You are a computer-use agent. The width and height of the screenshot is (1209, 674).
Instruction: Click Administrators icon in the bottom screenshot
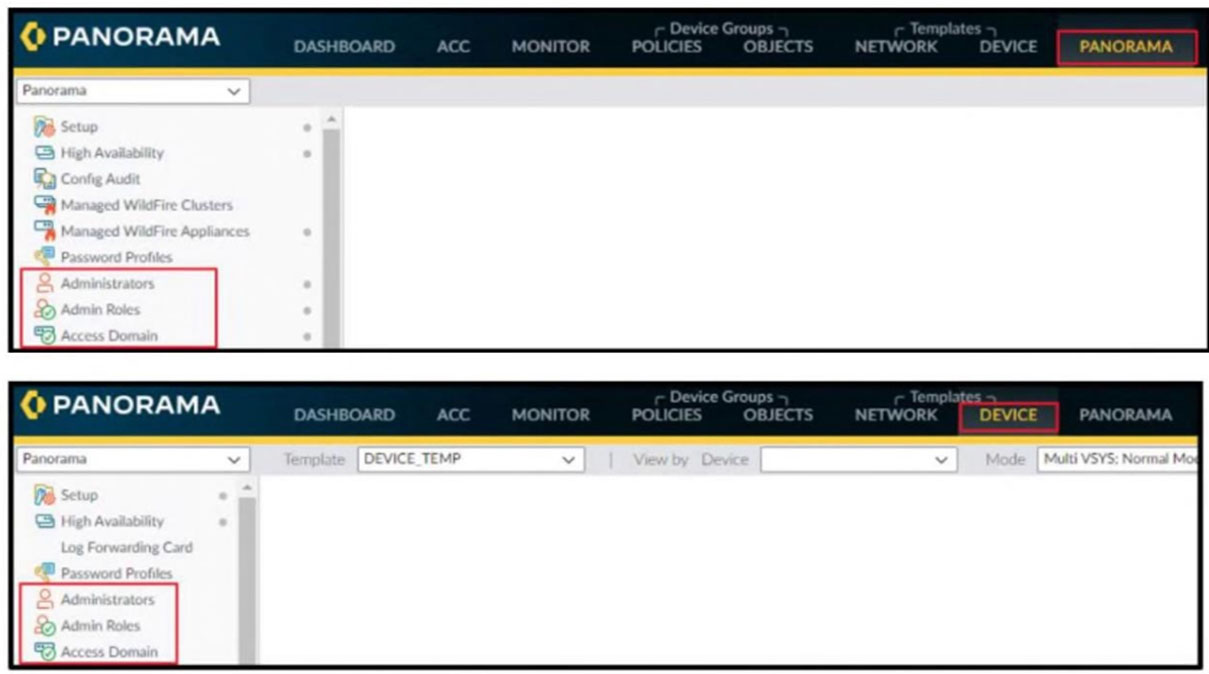(44, 599)
